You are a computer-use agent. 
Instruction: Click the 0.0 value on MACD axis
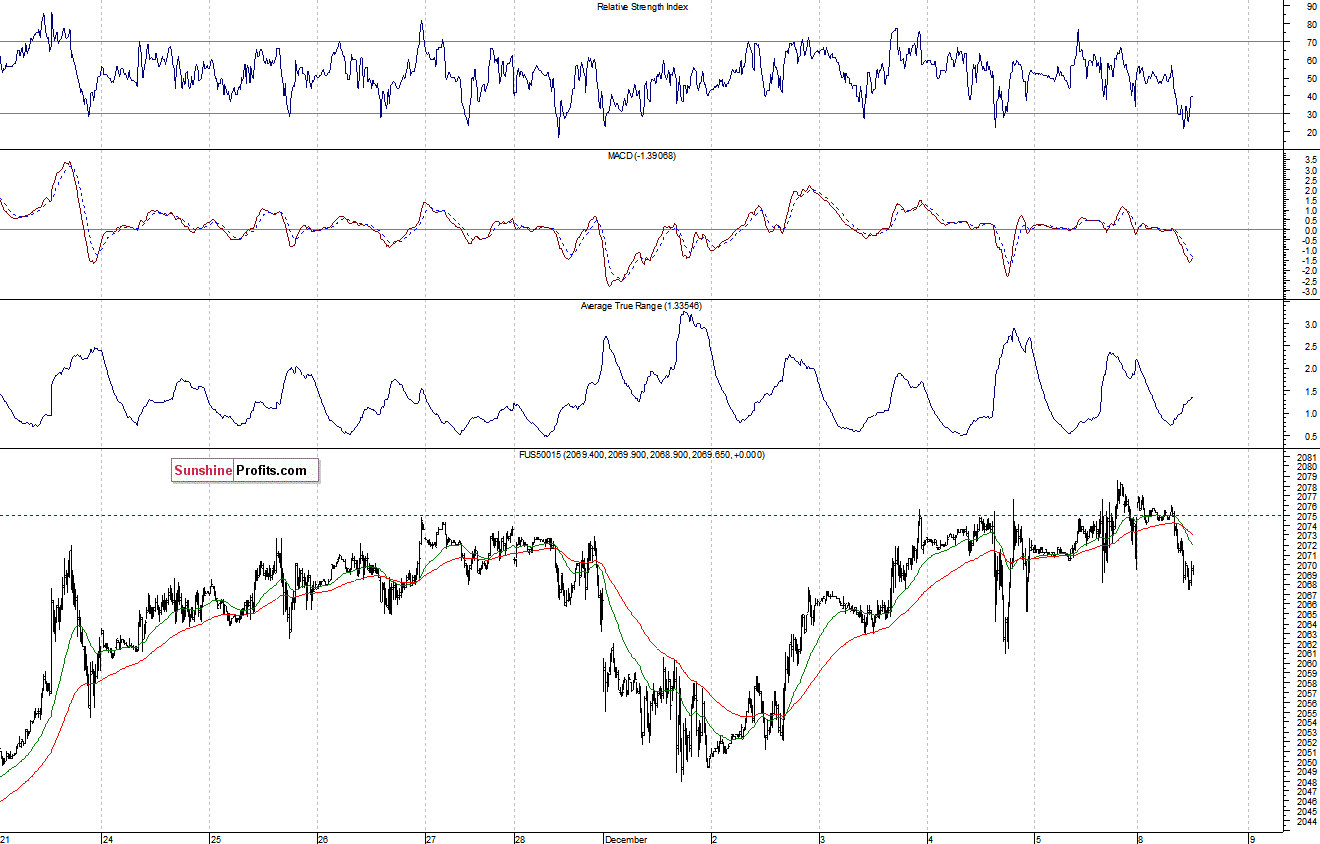[x=1311, y=230]
